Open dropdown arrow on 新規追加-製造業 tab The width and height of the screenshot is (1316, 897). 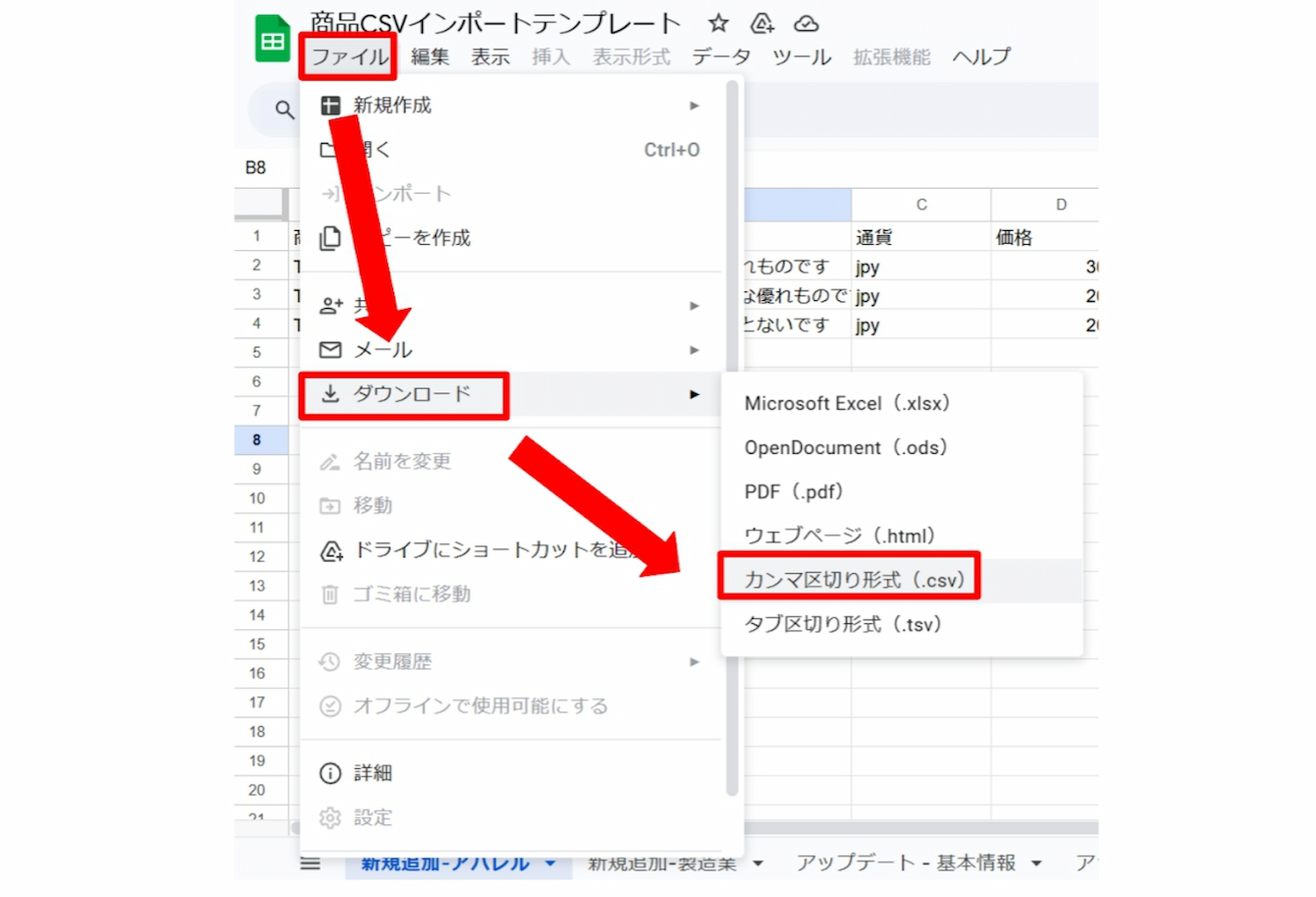pyautogui.click(x=758, y=864)
